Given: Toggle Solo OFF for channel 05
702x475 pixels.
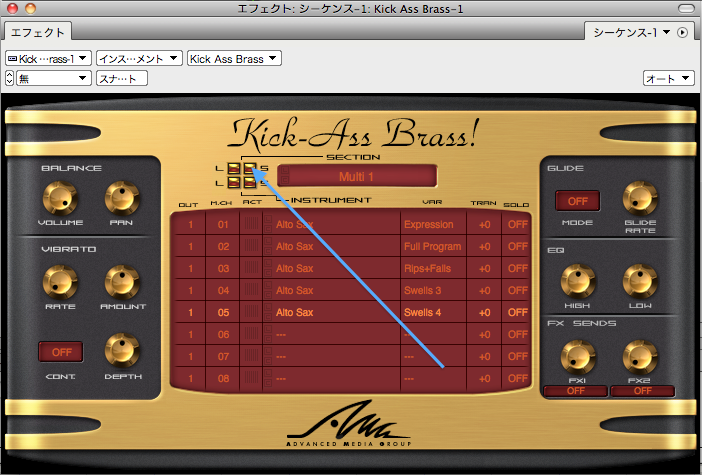Looking at the screenshot, I should 518,312.
